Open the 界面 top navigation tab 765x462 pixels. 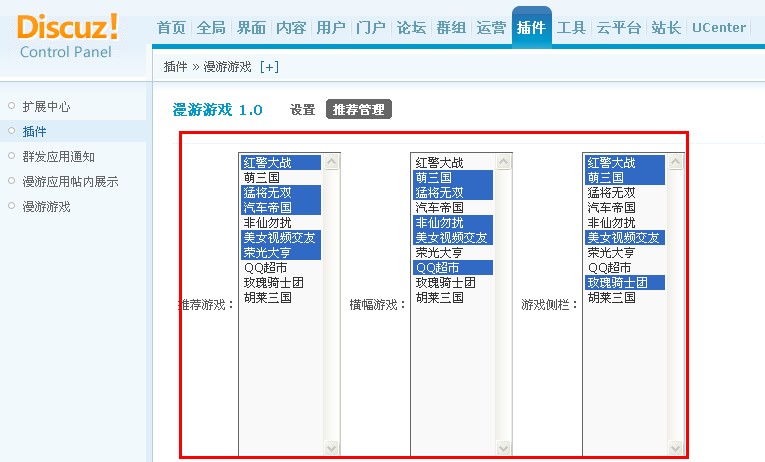coord(251,28)
